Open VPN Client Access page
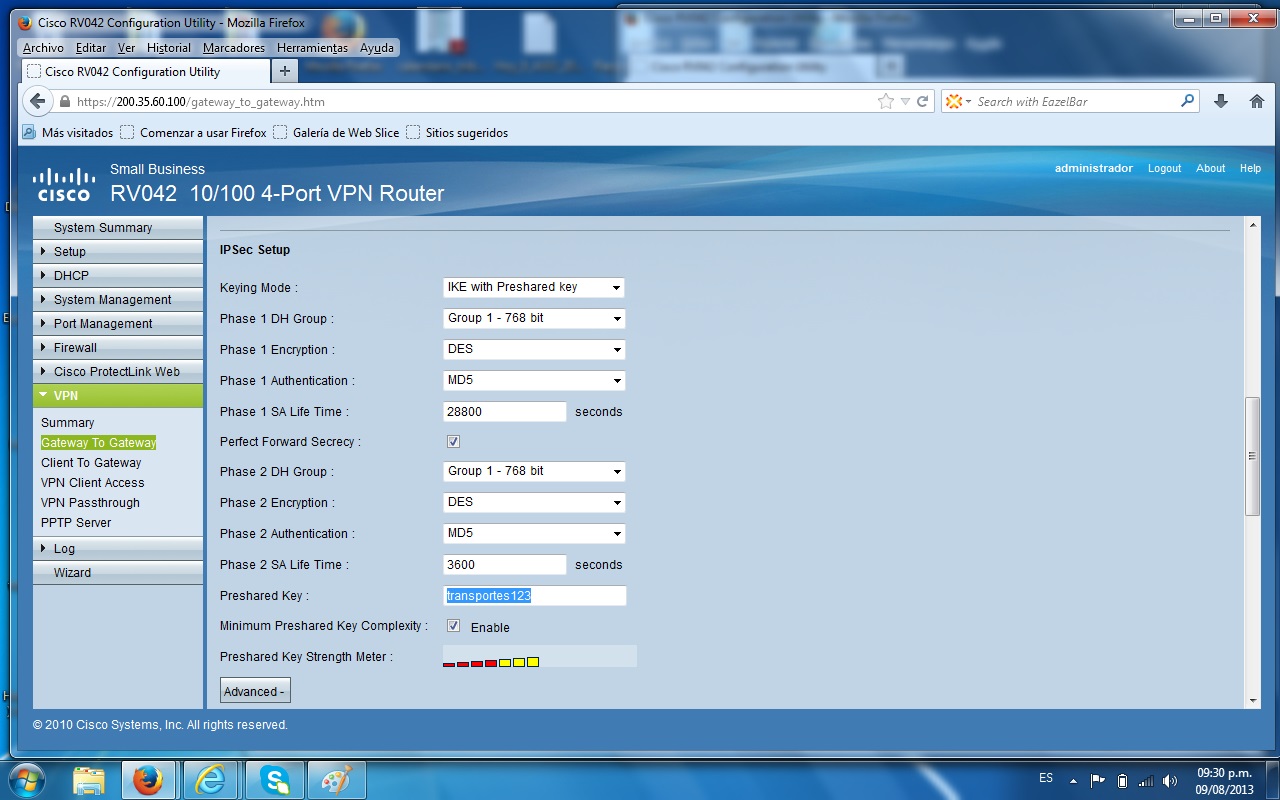 coord(93,483)
